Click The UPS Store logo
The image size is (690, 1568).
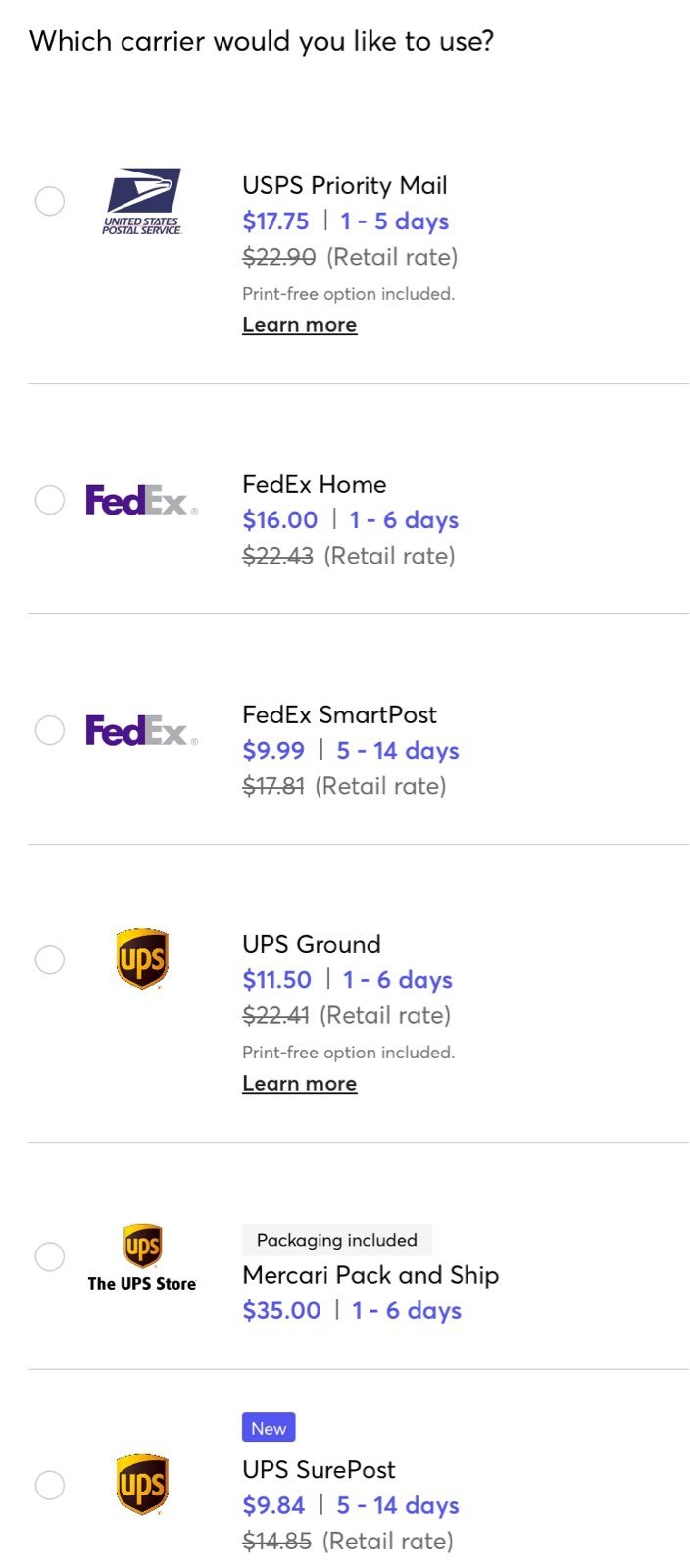click(142, 1257)
